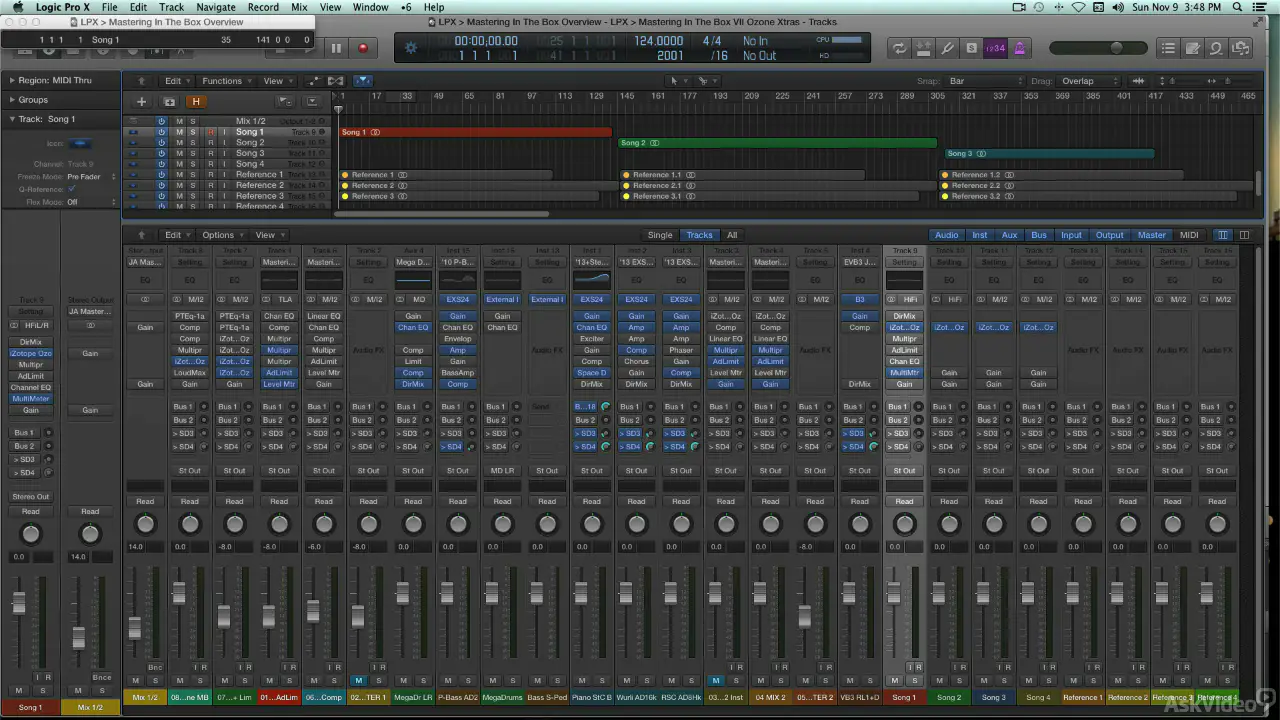Toggle MIDI channel strip filter button
This screenshot has height=720, width=1280.
coord(1189,235)
